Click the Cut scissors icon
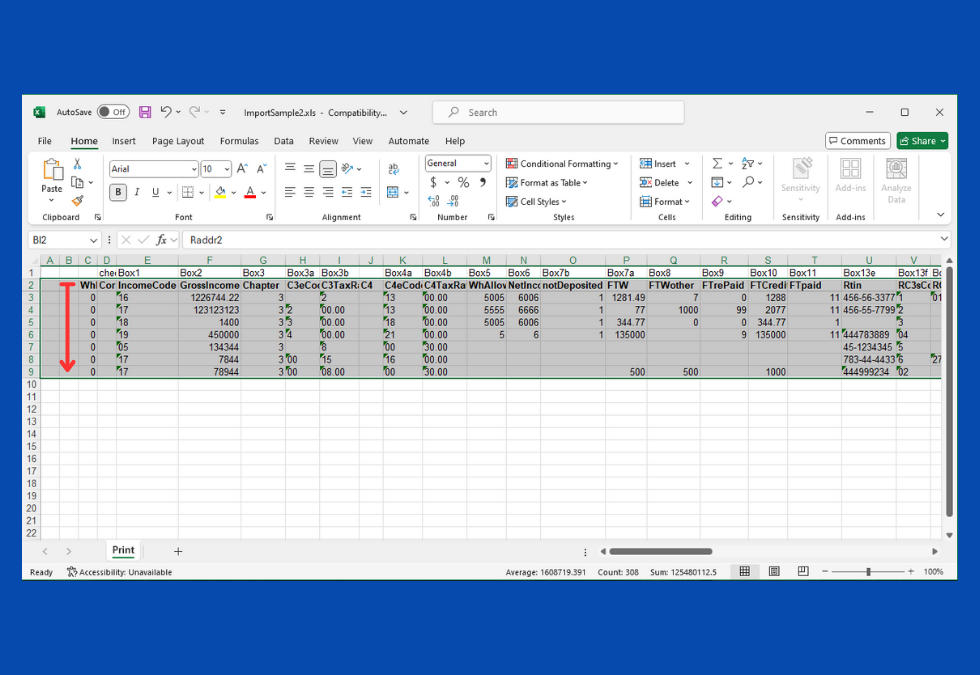Viewport: 980px width, 675px height. 78,164
